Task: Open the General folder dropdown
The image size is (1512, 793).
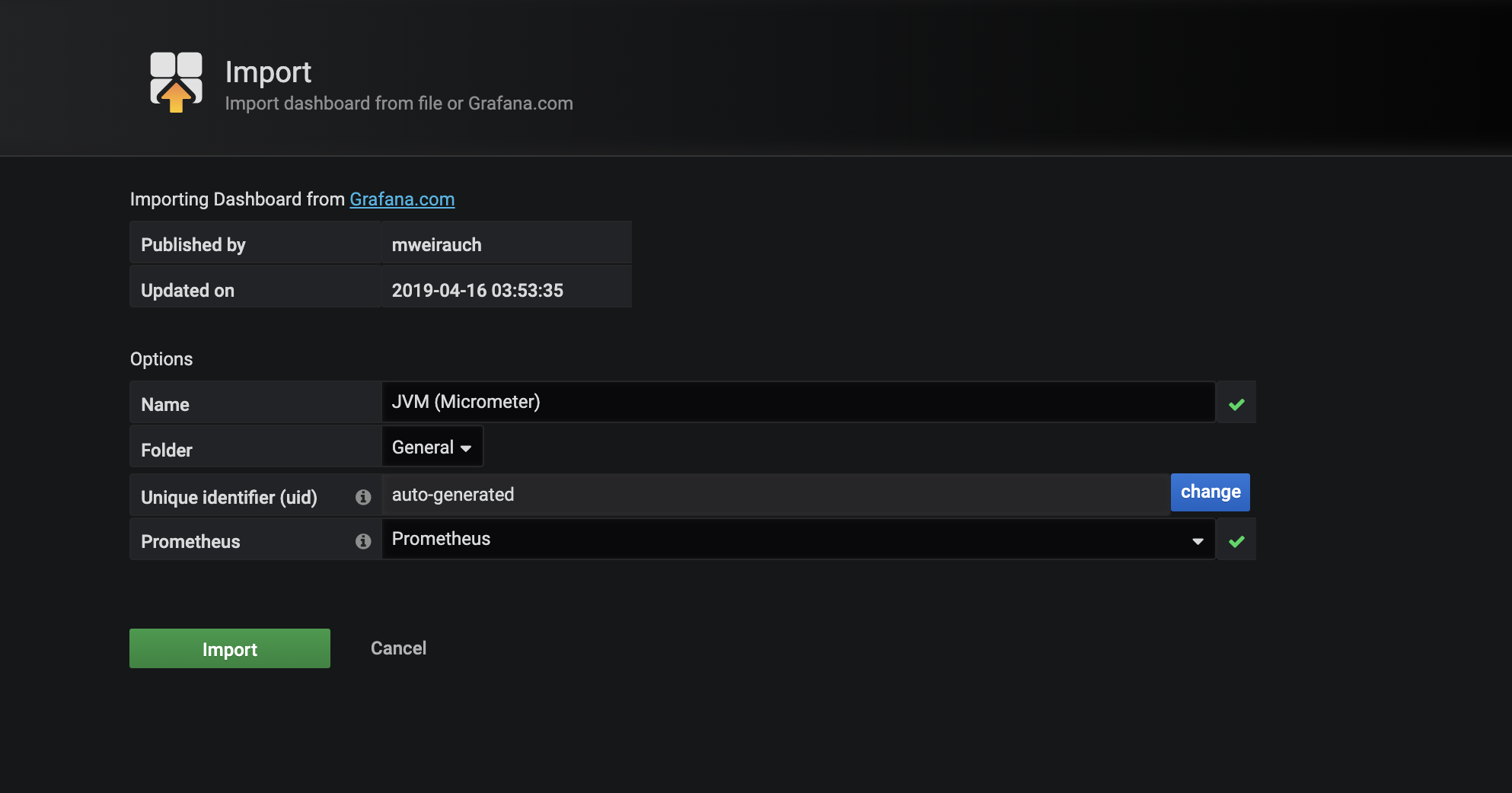Action: click(432, 447)
